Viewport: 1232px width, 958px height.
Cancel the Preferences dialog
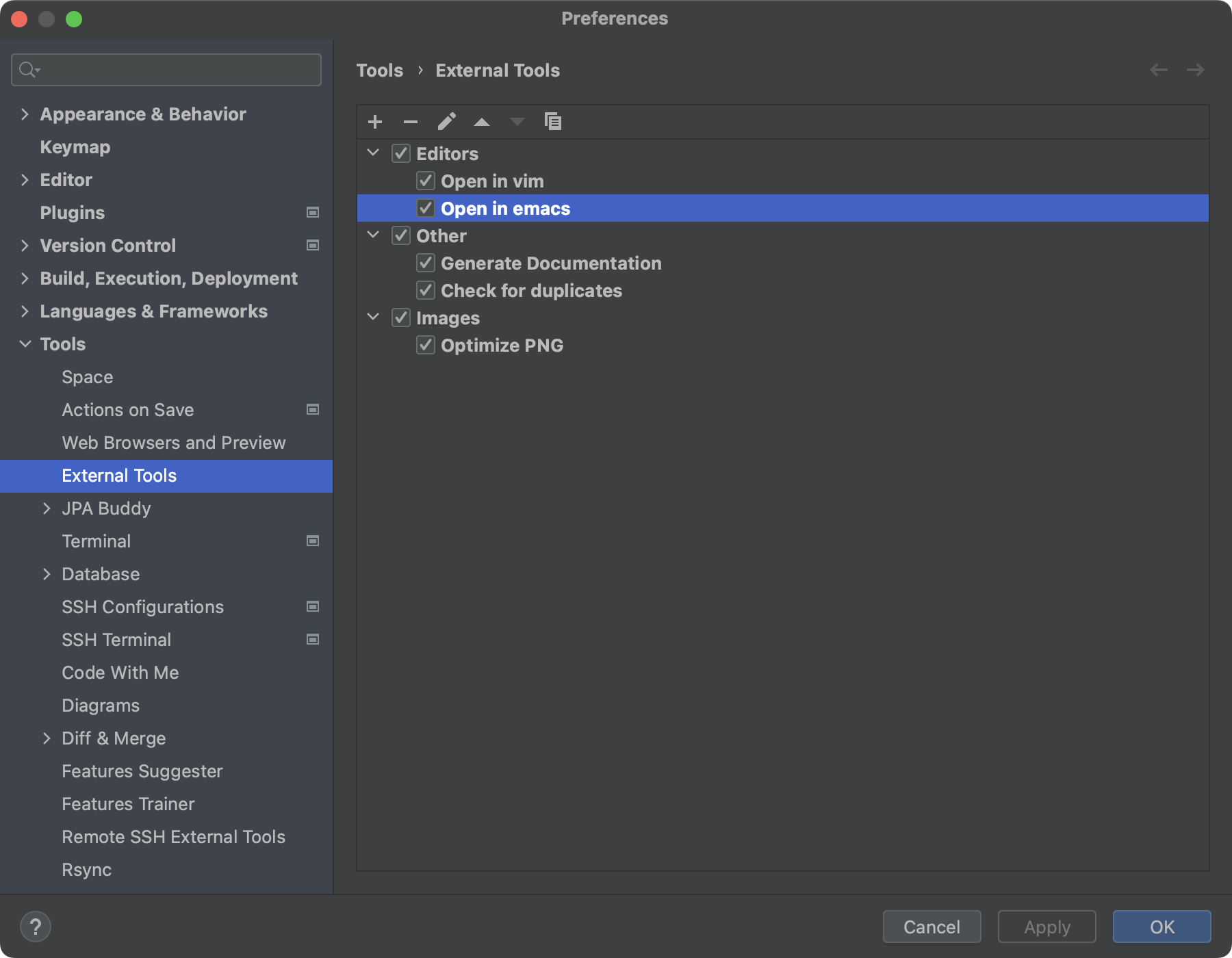point(932,927)
